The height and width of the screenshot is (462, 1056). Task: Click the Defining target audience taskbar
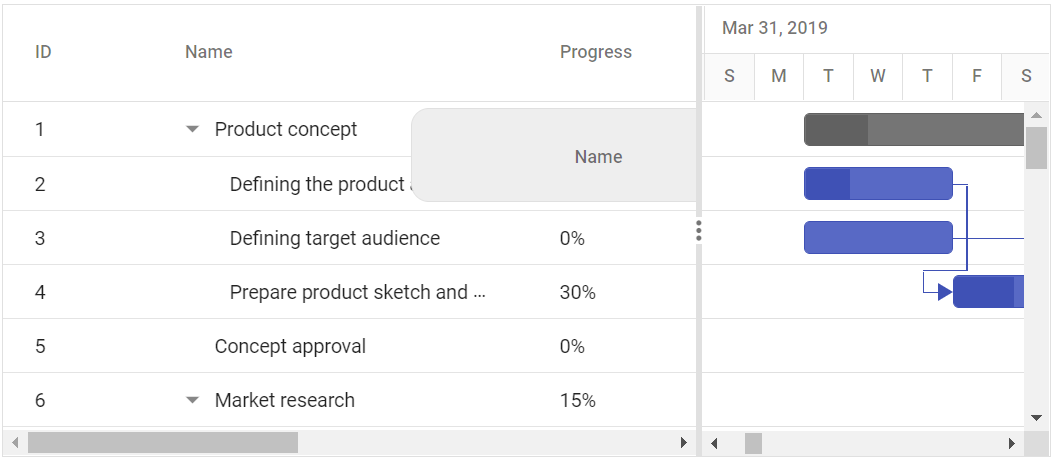[x=877, y=238]
